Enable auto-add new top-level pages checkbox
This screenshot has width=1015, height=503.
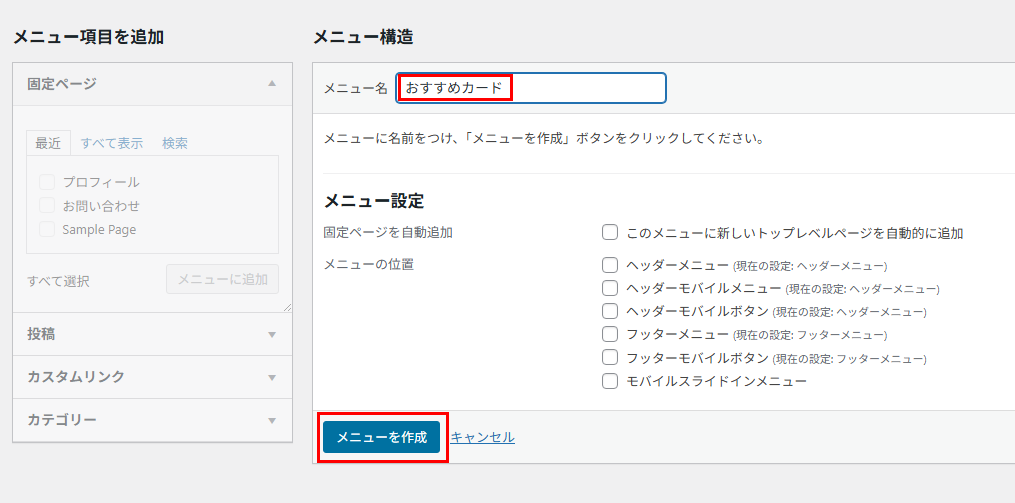[x=610, y=233]
